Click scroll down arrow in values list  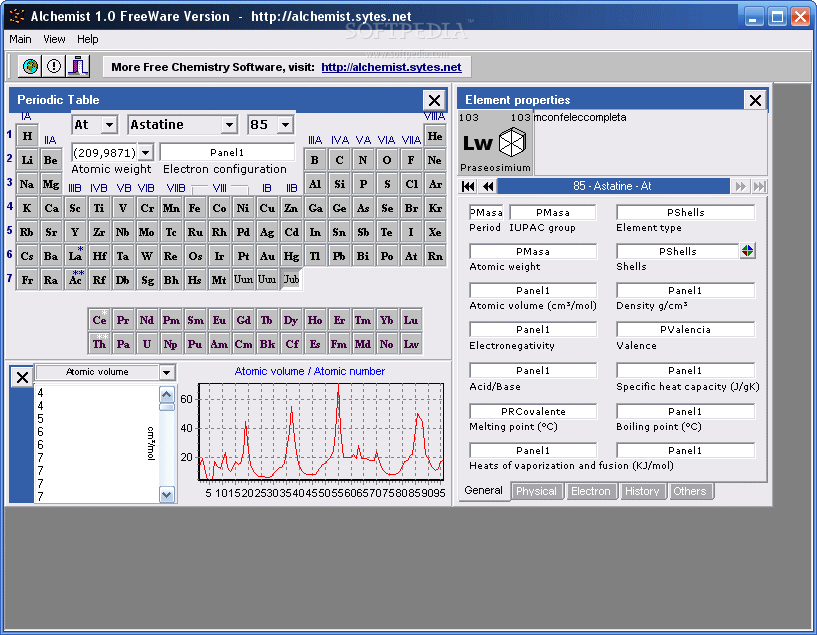(x=167, y=495)
